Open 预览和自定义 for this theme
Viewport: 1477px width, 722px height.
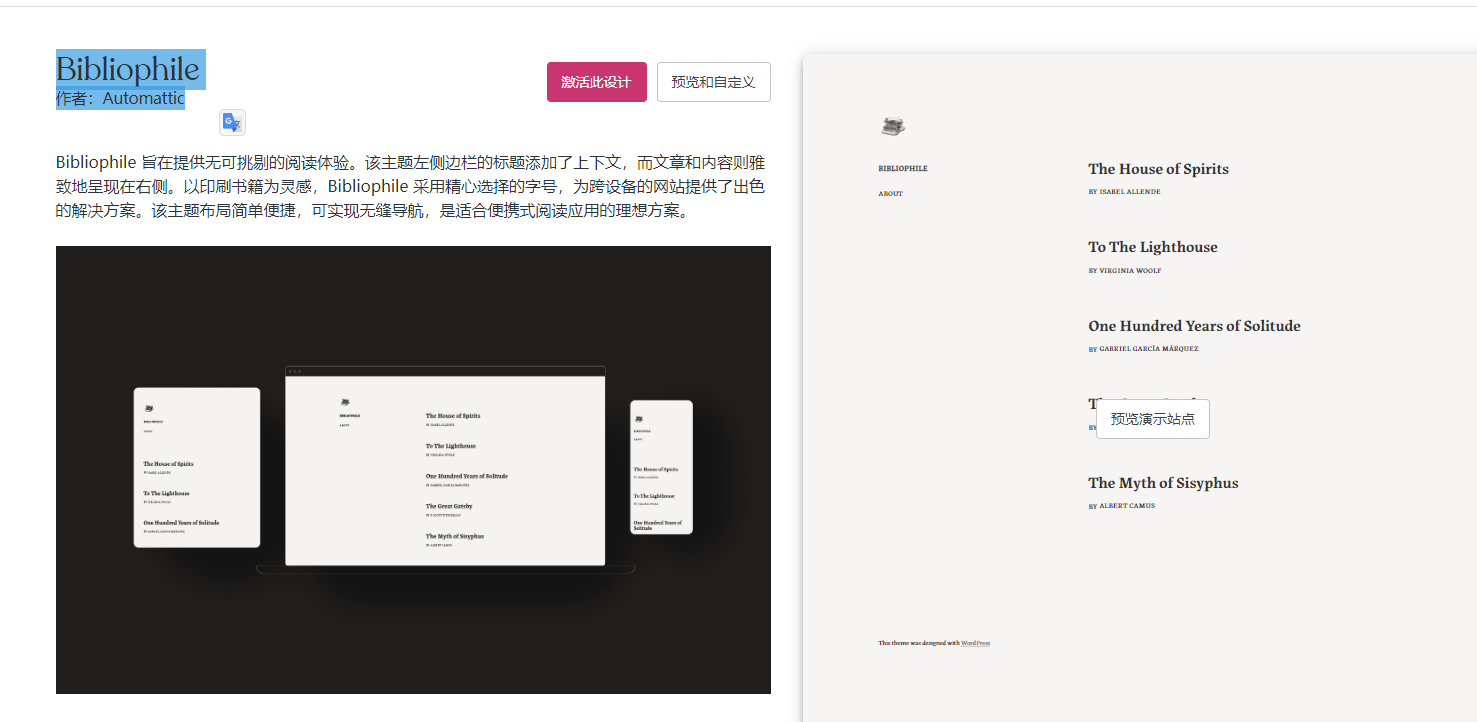click(714, 82)
